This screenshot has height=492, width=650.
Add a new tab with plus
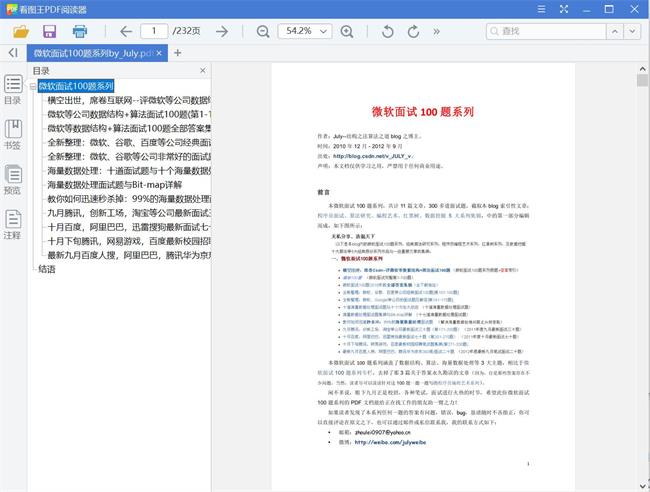tap(177, 53)
